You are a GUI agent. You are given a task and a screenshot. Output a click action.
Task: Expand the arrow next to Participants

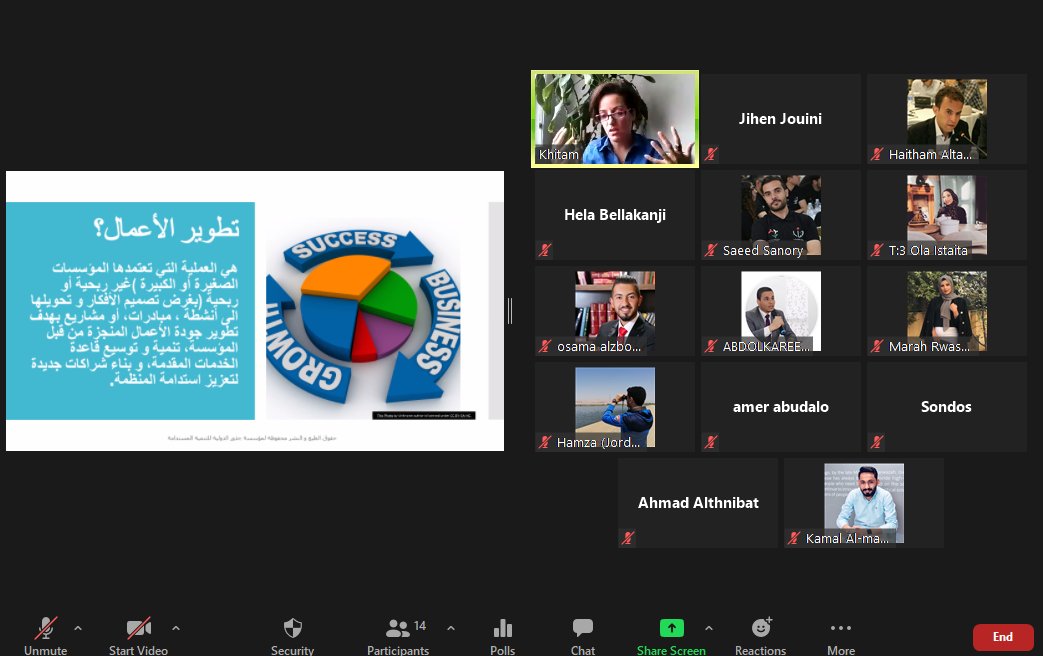[451, 628]
